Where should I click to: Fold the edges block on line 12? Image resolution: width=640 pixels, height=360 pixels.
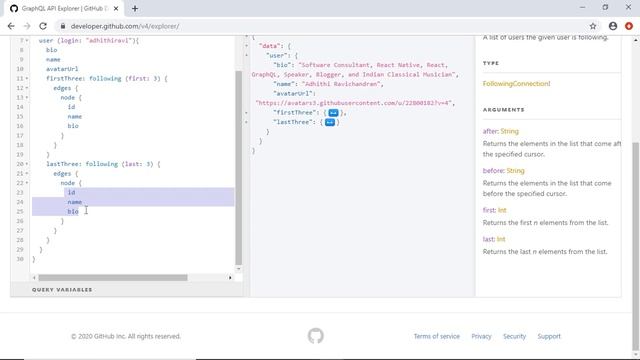(x=27, y=88)
